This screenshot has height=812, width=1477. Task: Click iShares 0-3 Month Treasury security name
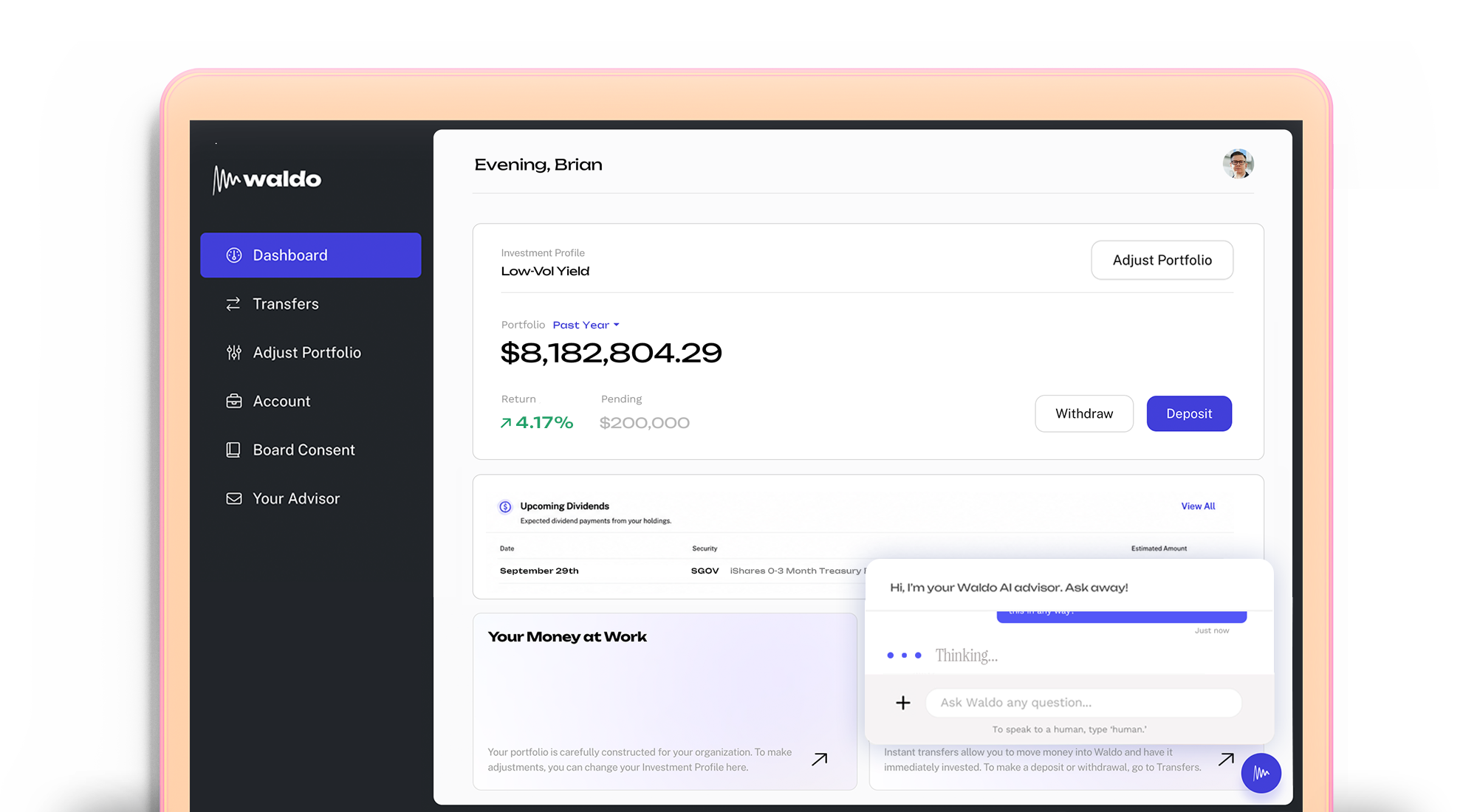point(798,571)
